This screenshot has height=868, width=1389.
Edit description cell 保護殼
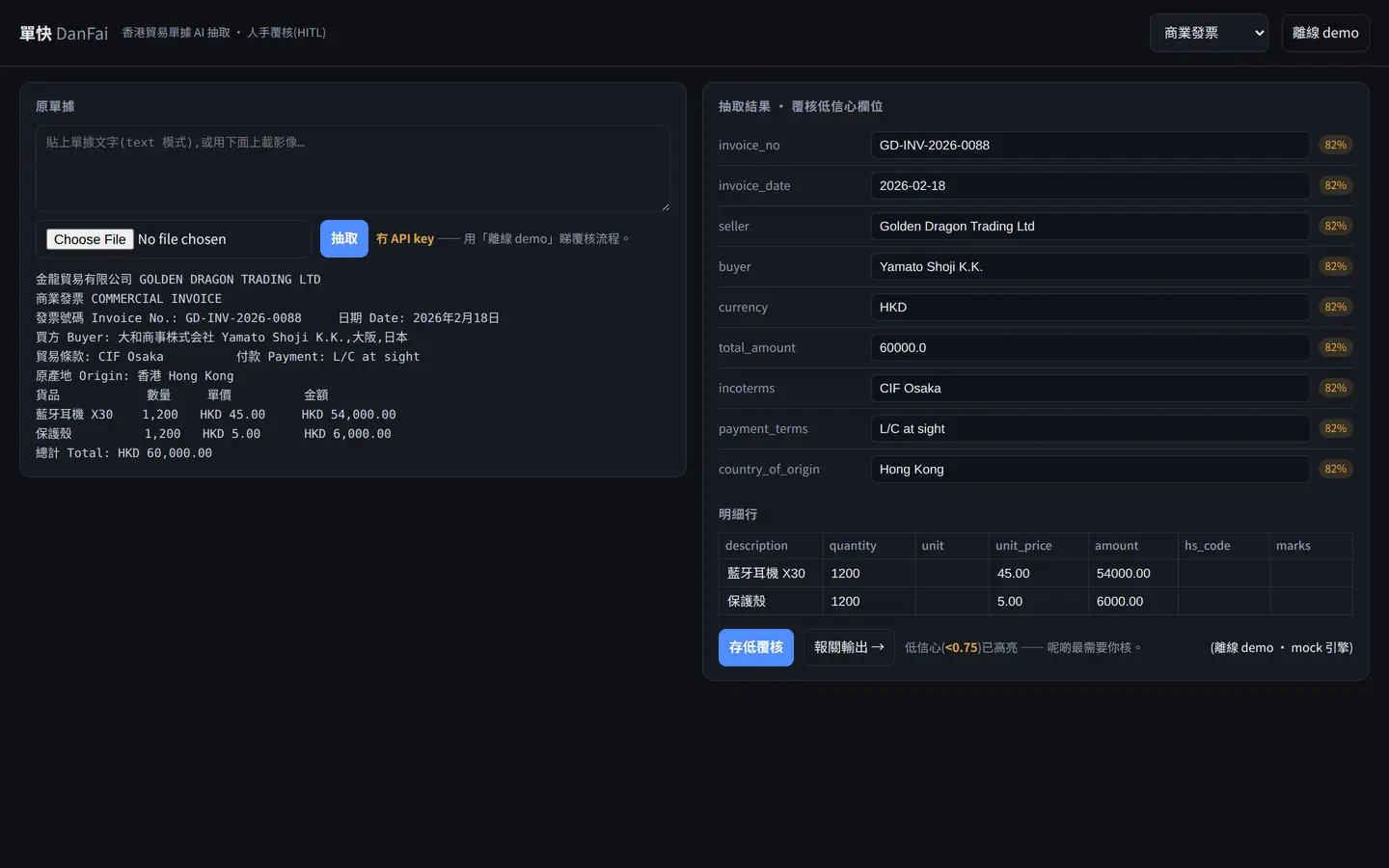(x=771, y=601)
